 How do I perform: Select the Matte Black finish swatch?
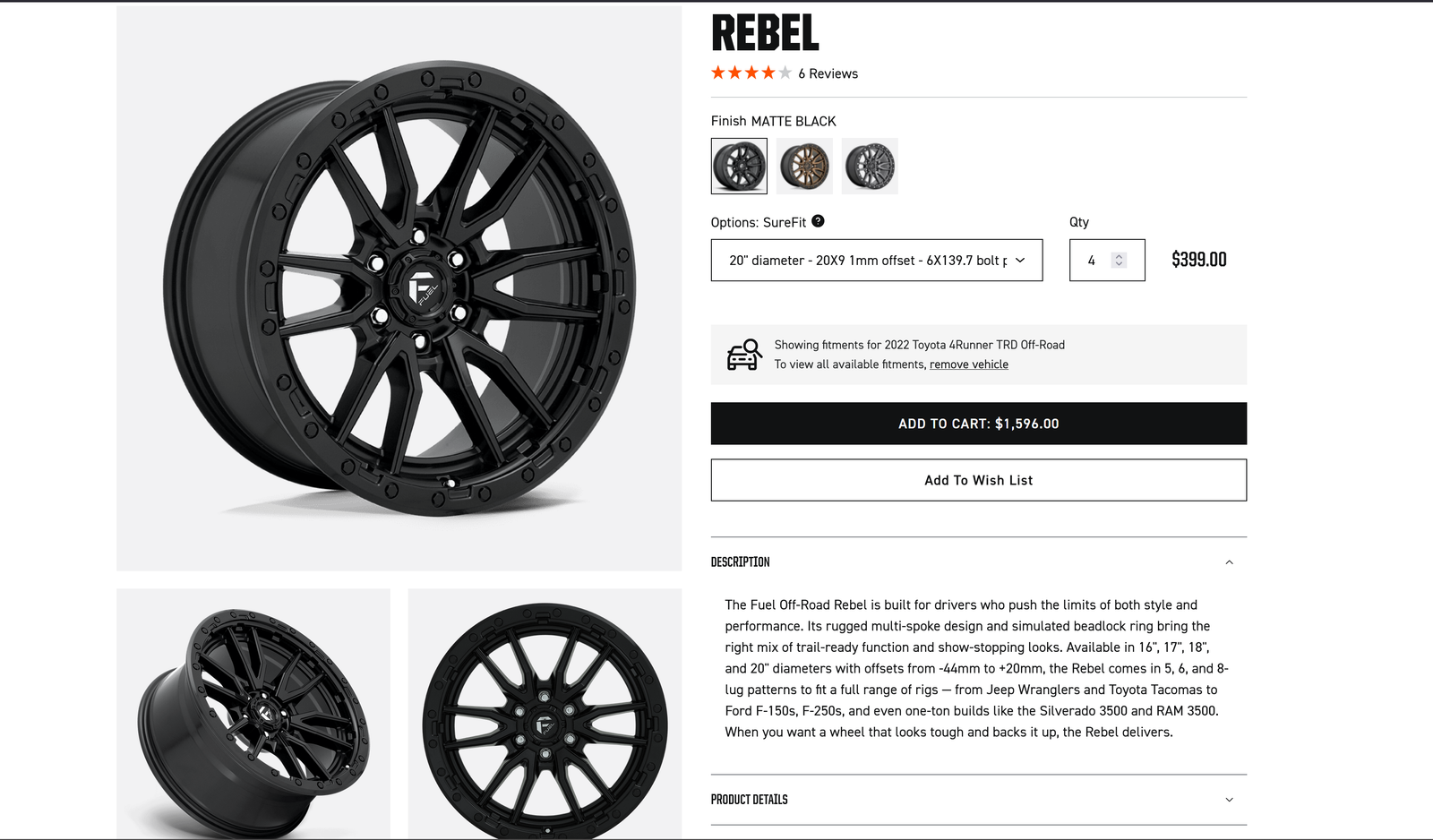pyautogui.click(x=739, y=166)
